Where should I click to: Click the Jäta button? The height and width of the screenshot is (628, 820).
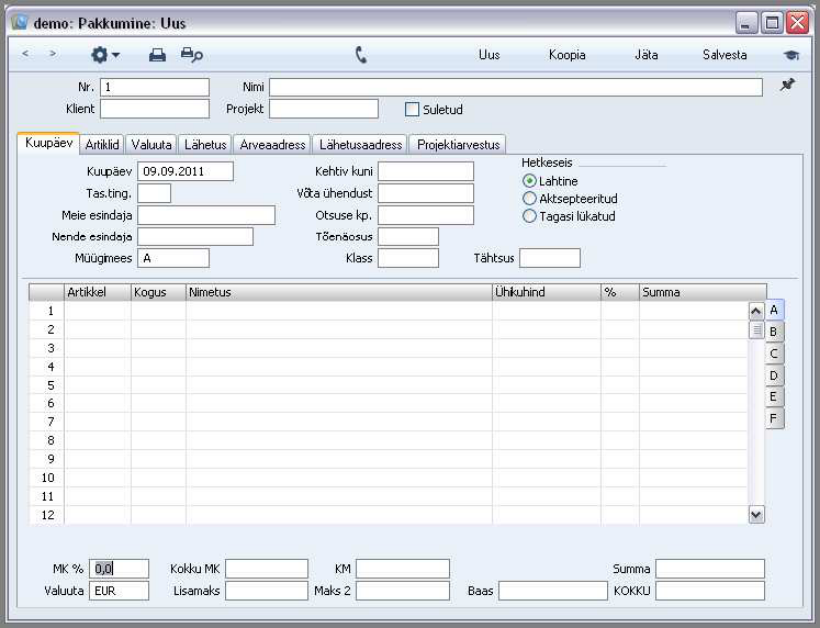coord(646,55)
